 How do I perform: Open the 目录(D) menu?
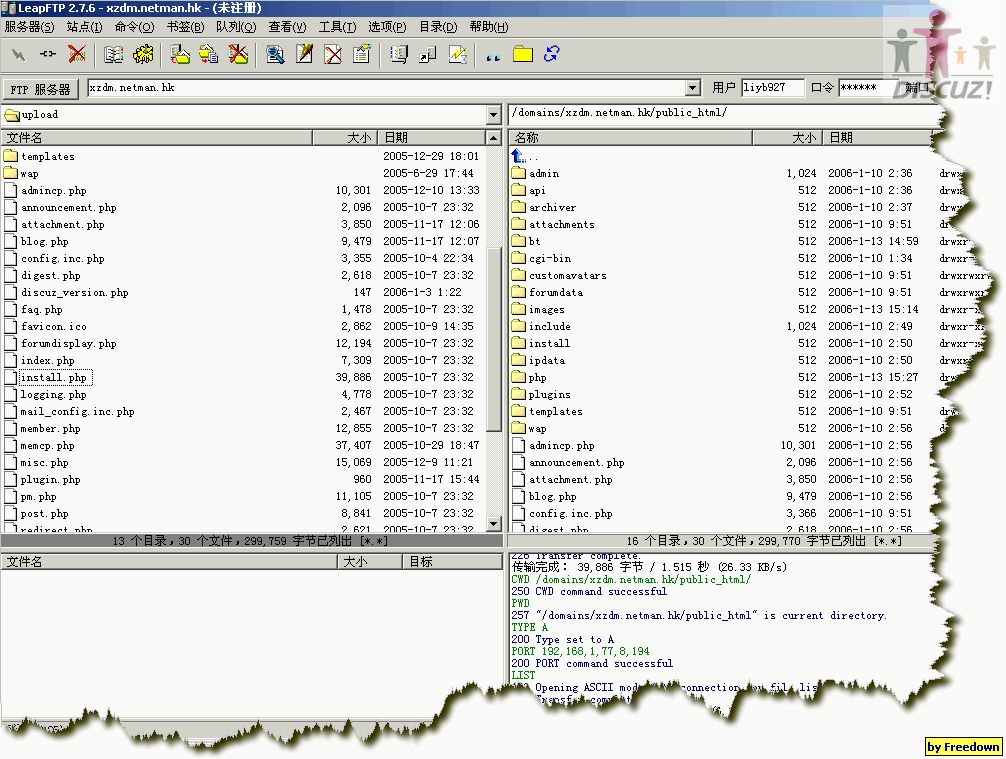point(438,27)
